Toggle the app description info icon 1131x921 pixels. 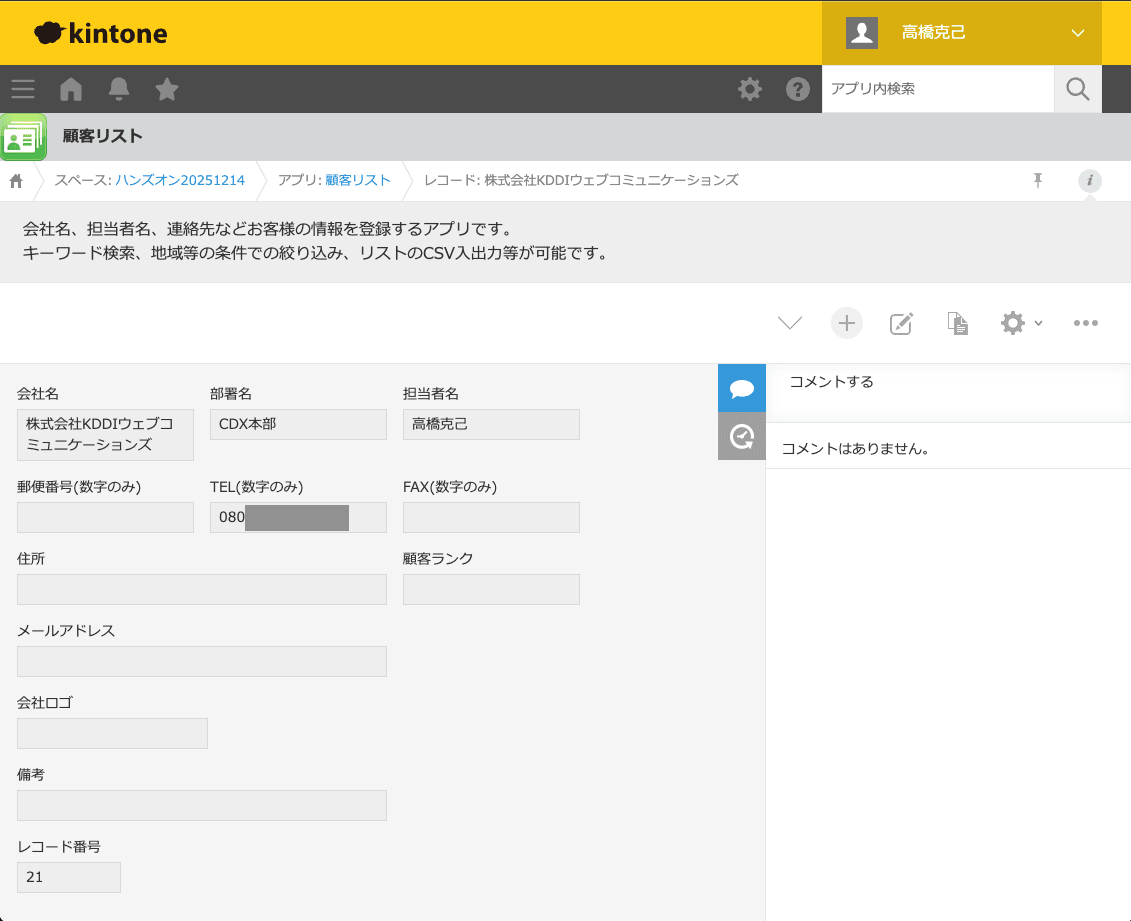(x=1089, y=181)
